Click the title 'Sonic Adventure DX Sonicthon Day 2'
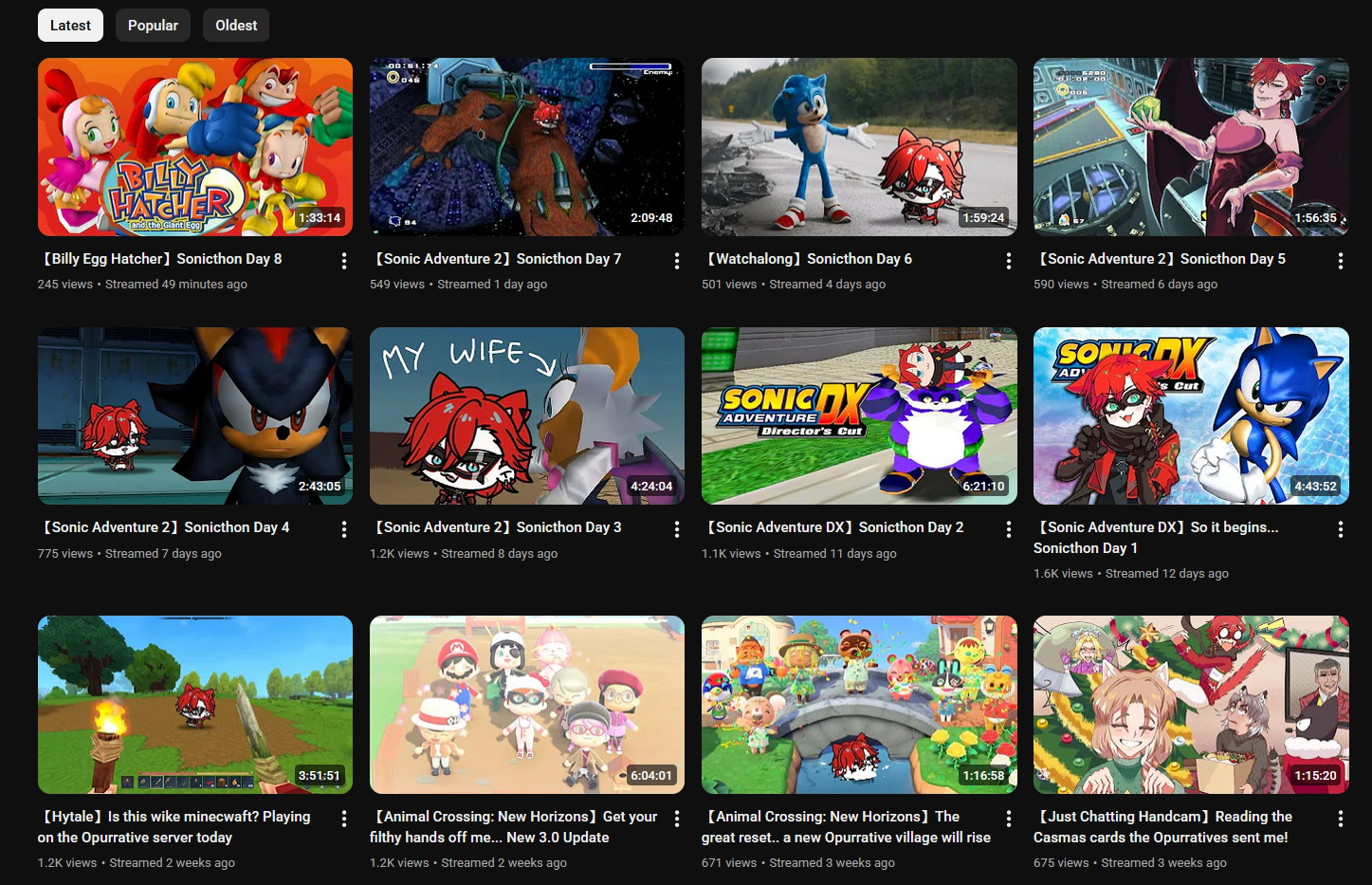Screen dimensions: 1372x885 coord(832,527)
